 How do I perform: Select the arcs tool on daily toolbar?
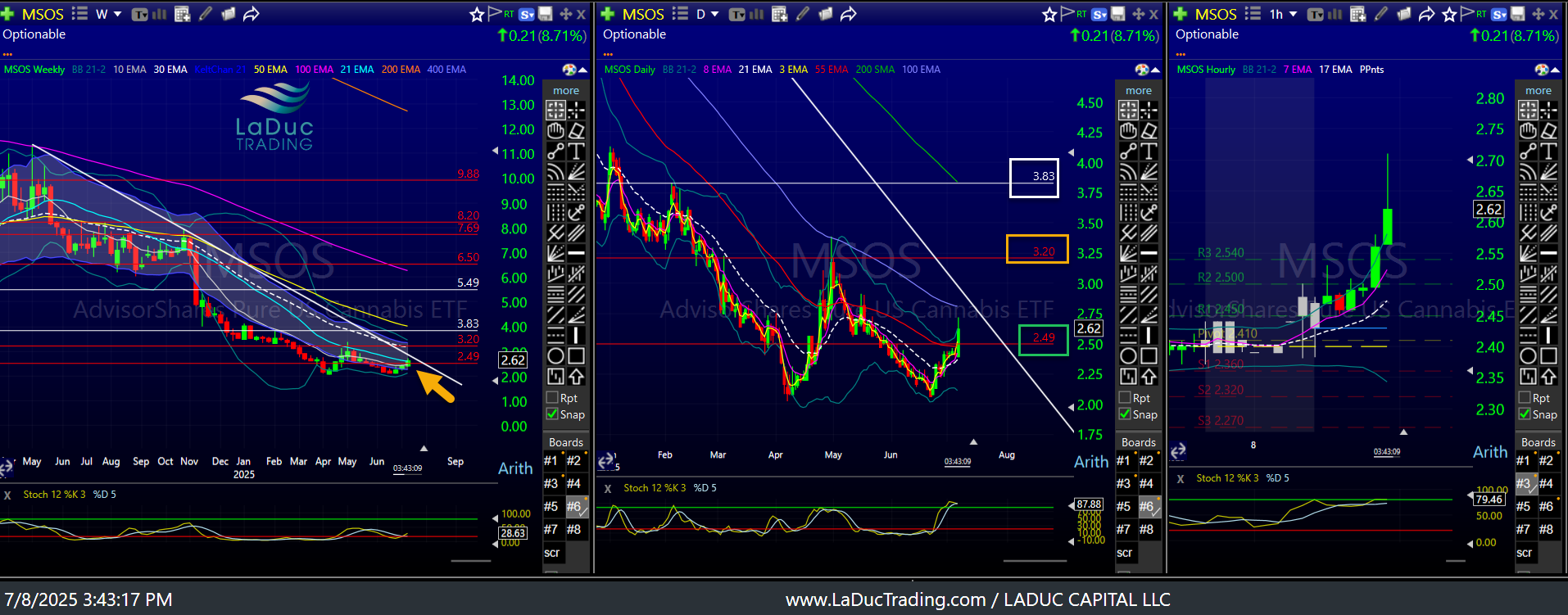click(x=1128, y=171)
